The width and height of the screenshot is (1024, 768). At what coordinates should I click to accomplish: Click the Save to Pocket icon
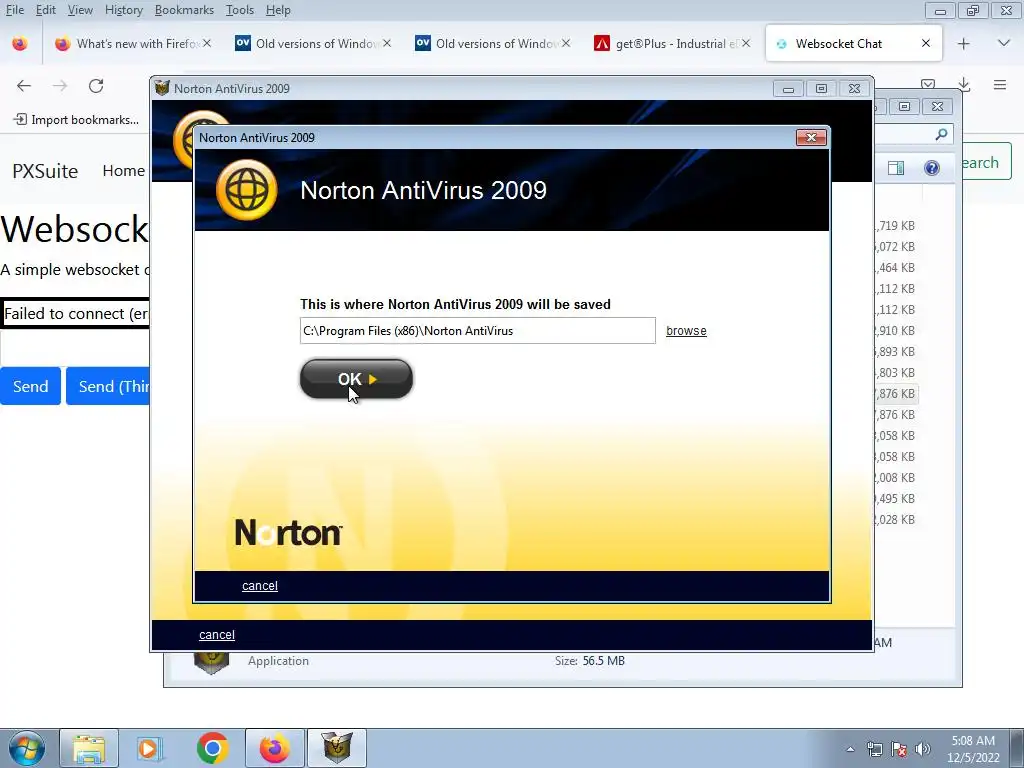[x=927, y=84]
